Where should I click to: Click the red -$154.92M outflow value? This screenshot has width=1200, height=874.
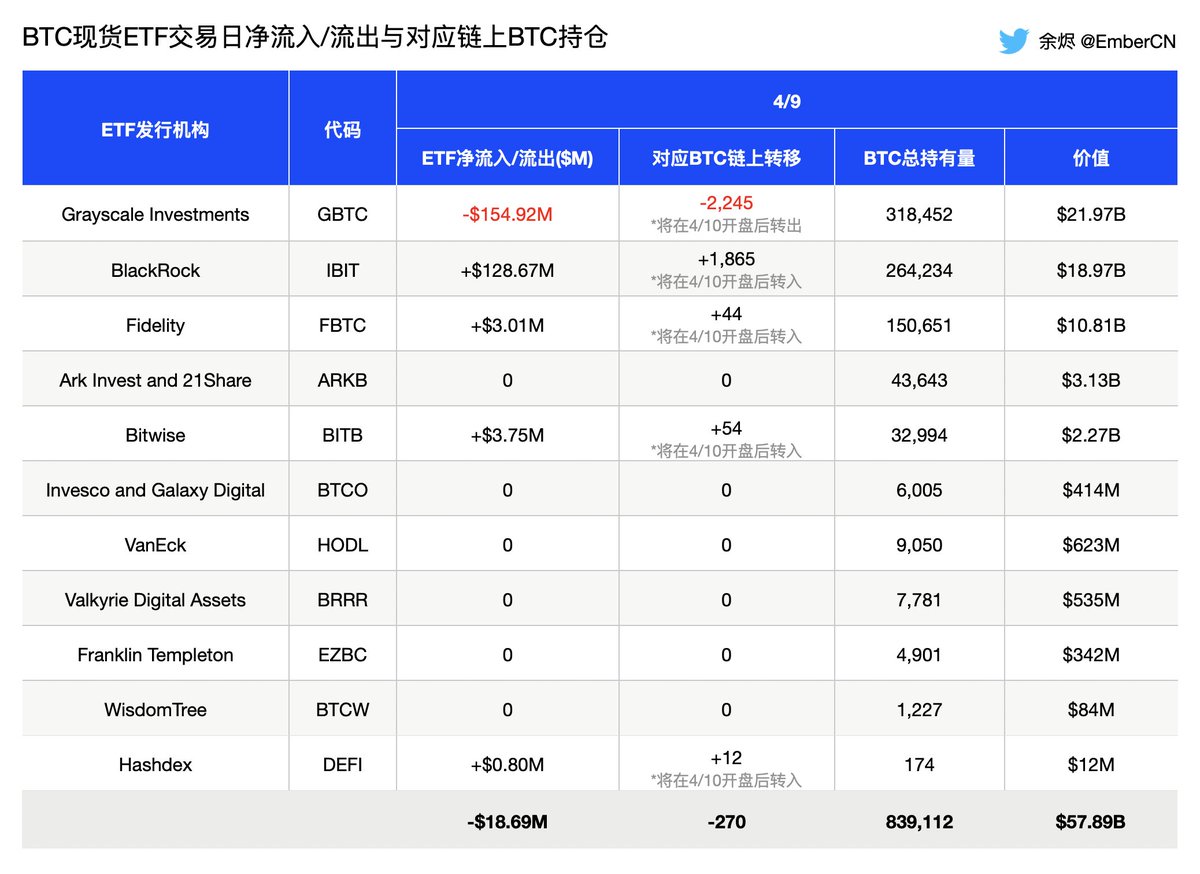tap(507, 213)
